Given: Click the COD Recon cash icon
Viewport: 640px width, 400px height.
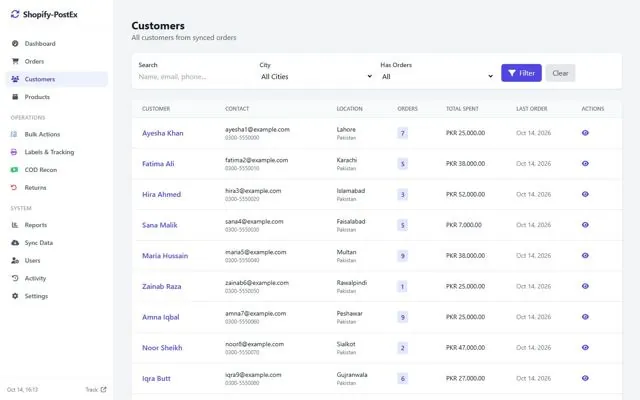Looking at the screenshot, I should point(14,169).
